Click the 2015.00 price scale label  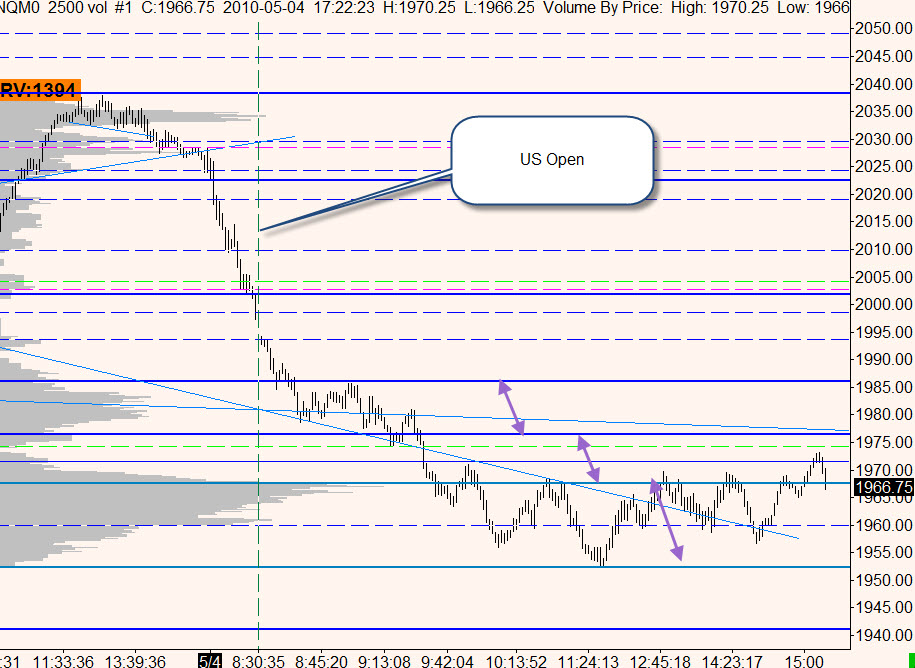(882, 222)
